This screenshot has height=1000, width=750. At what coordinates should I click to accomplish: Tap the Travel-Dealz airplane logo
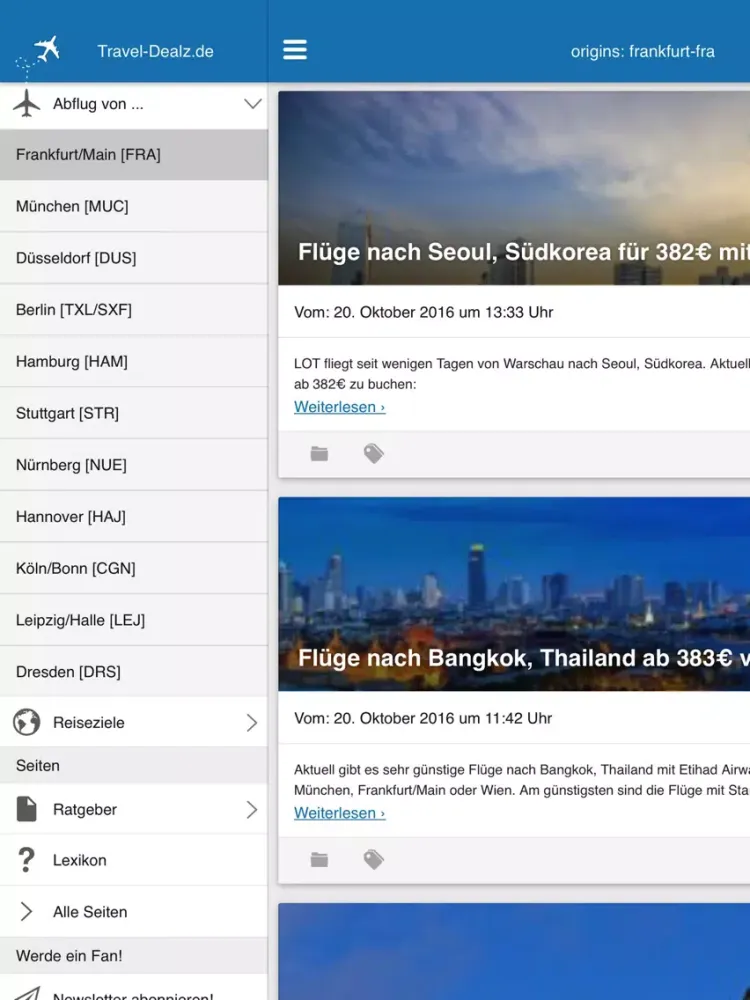[x=38, y=53]
